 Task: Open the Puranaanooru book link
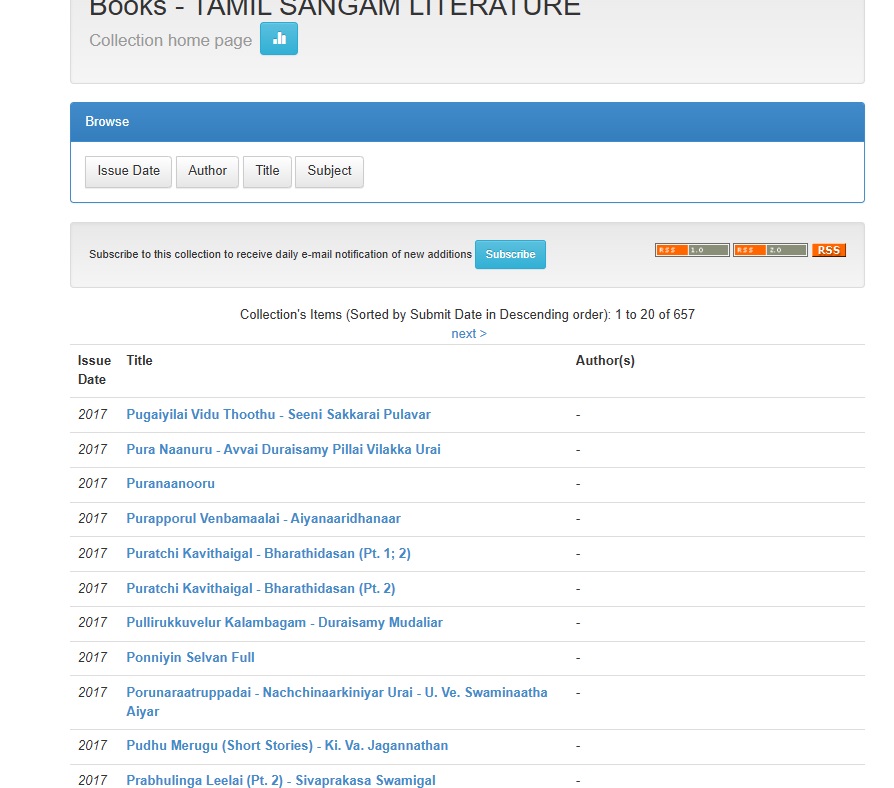click(x=170, y=484)
